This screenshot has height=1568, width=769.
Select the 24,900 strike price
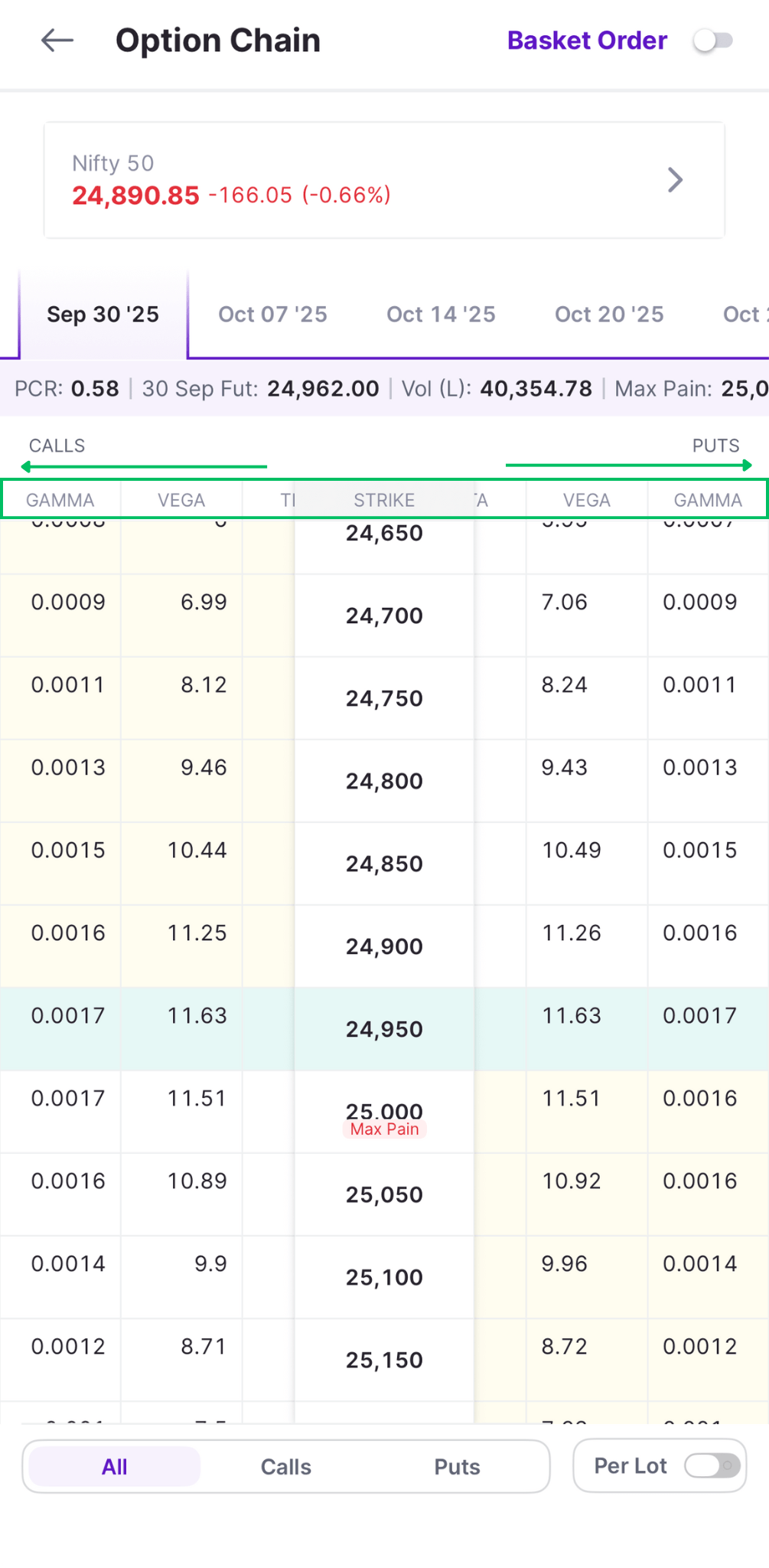[384, 946]
